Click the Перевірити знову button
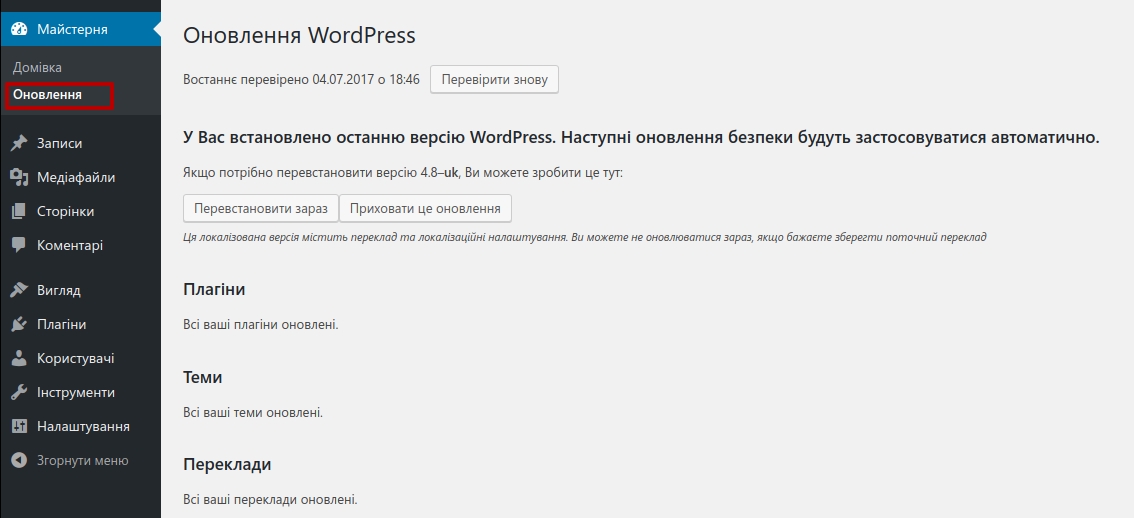 click(494, 80)
